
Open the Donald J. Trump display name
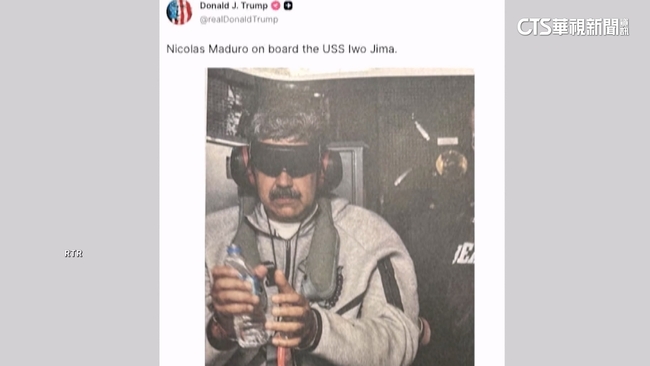(x=233, y=5)
